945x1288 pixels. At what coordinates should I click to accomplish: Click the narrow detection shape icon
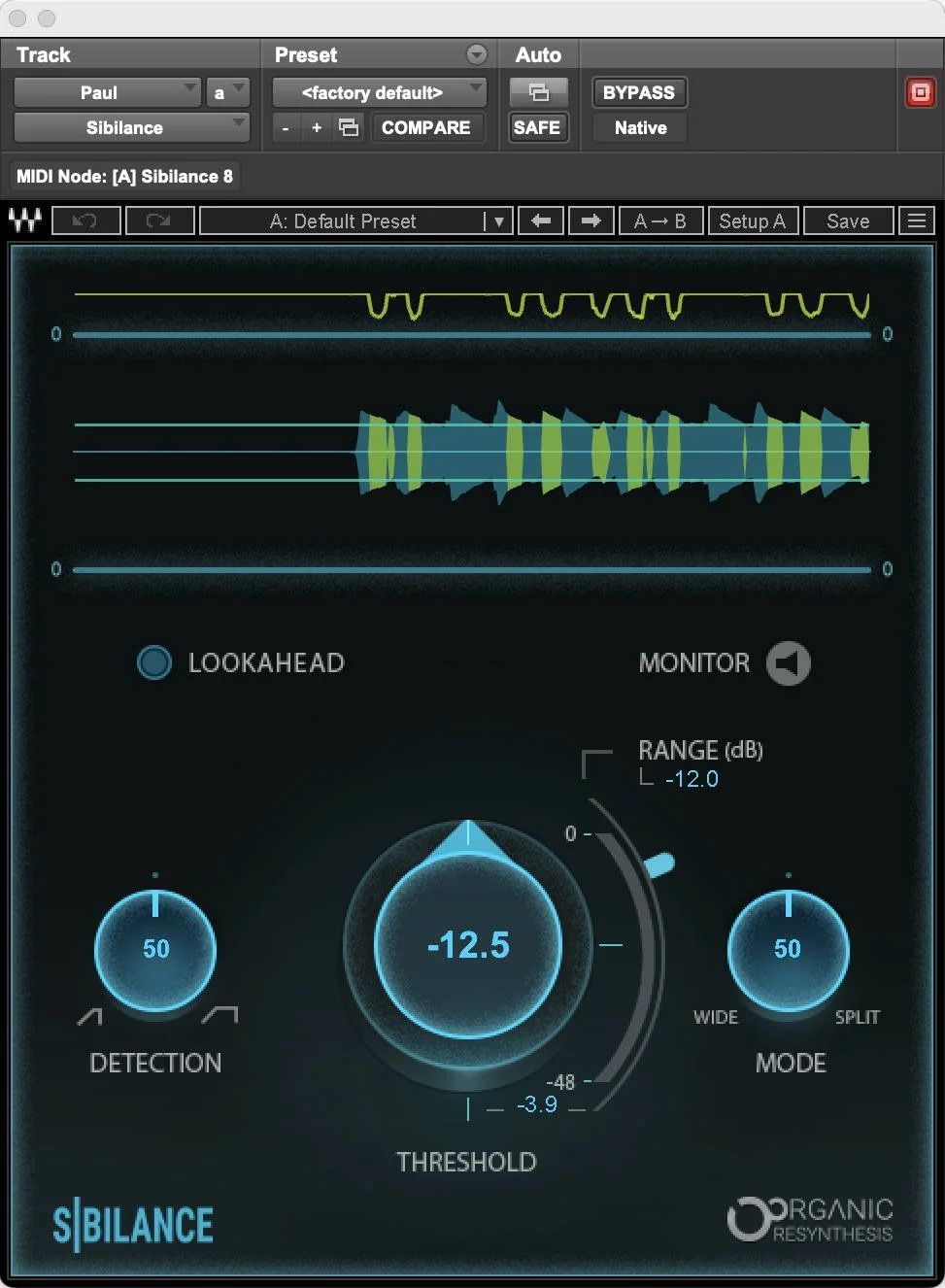89,1017
